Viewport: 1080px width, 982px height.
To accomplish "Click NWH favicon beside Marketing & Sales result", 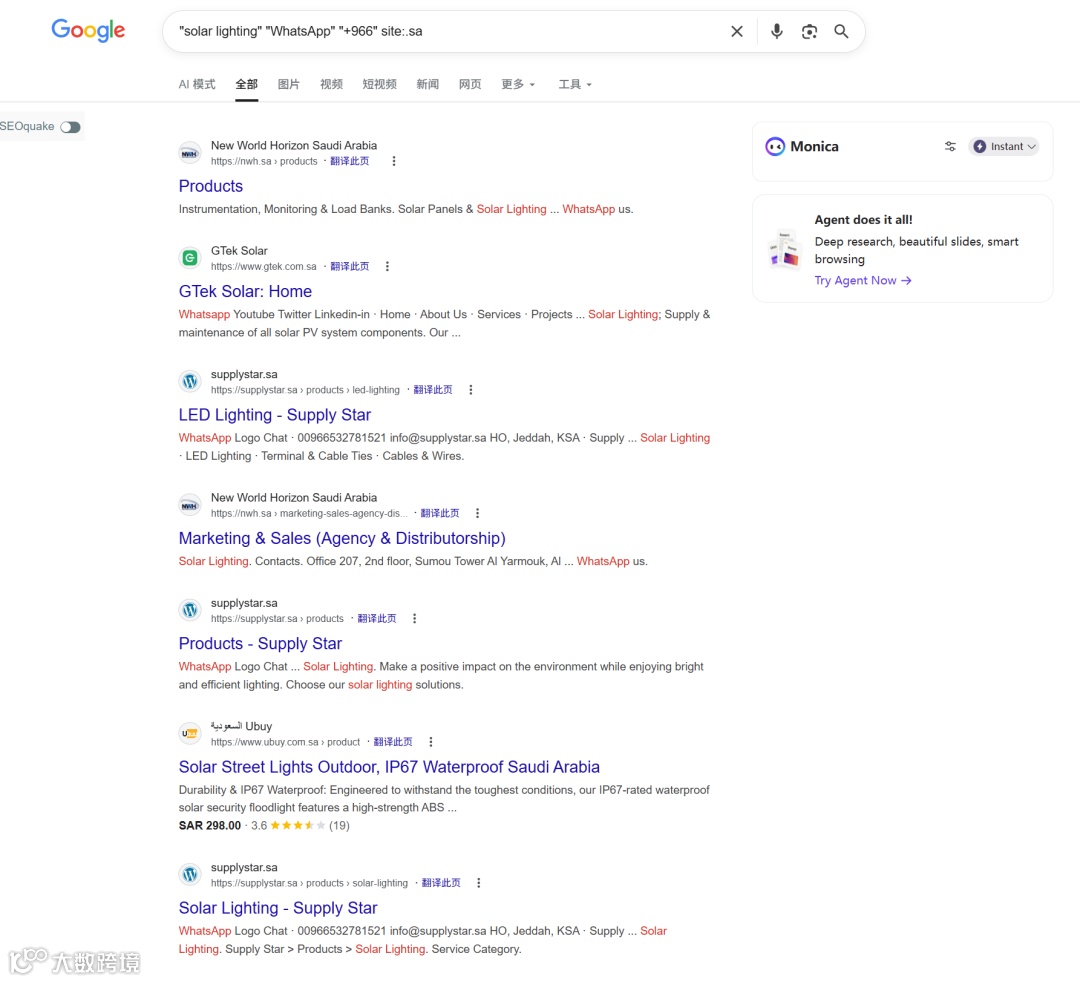I will point(189,505).
